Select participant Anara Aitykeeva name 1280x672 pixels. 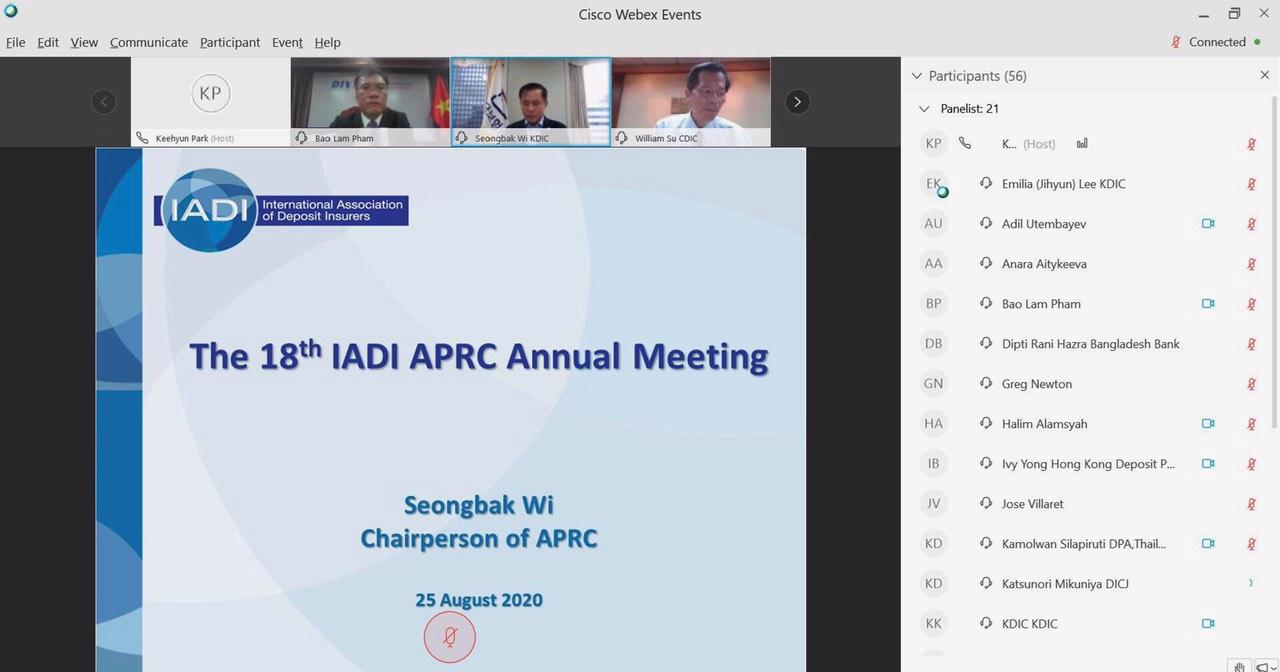pos(1044,264)
